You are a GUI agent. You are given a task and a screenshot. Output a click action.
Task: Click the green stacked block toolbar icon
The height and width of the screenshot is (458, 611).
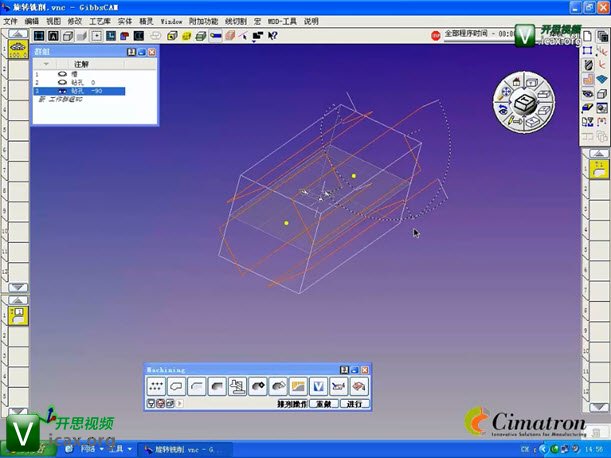(x=201, y=36)
